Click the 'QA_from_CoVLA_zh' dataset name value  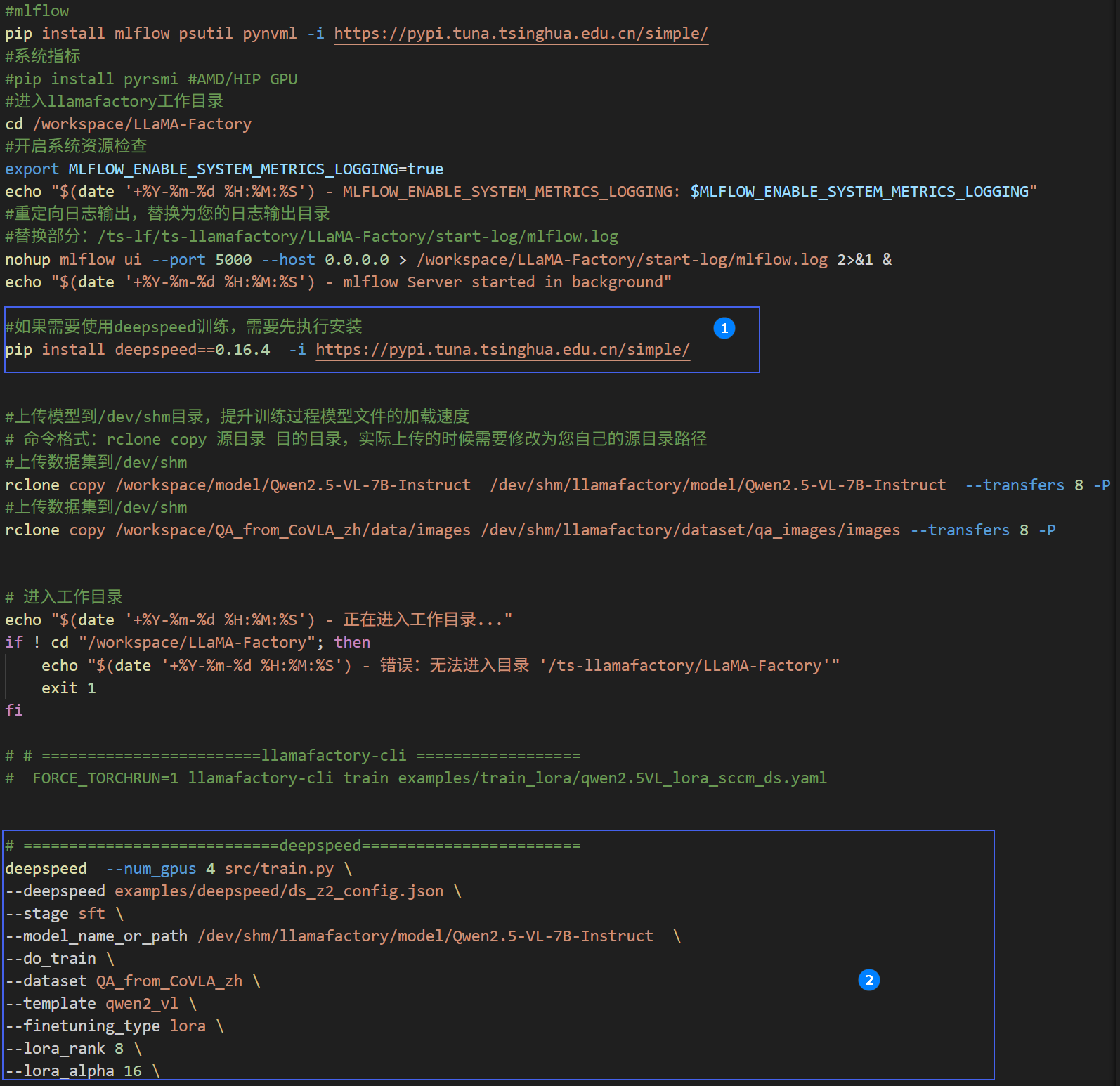pyautogui.click(x=169, y=981)
